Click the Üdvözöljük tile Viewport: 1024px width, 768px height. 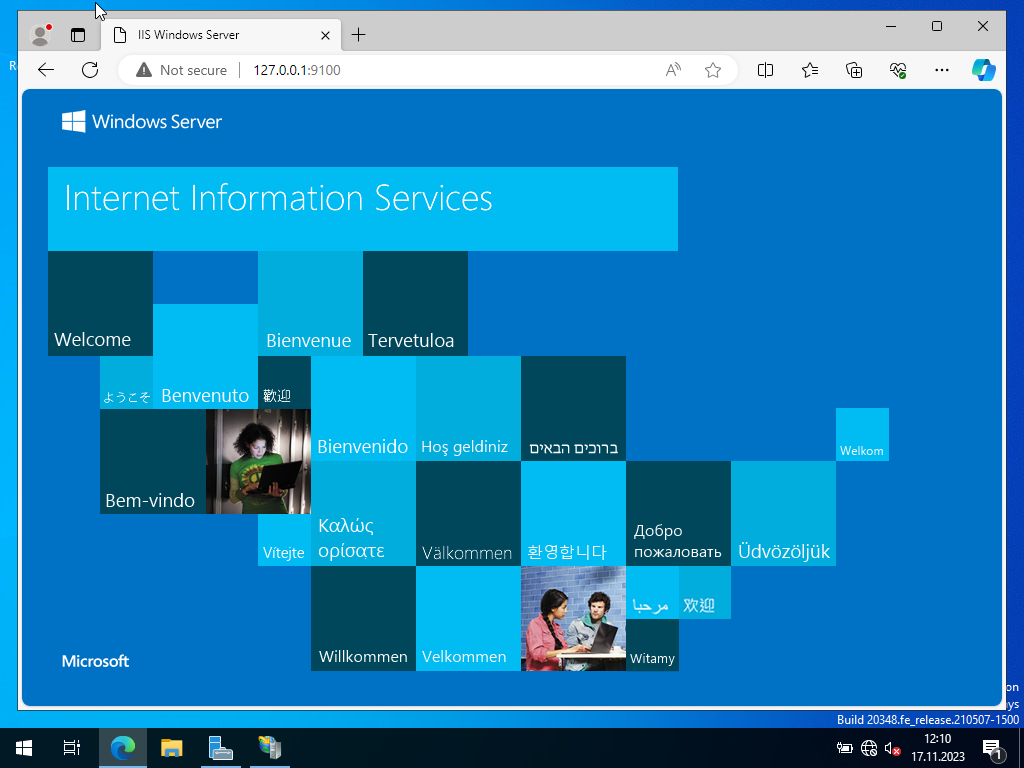pyautogui.click(x=784, y=514)
